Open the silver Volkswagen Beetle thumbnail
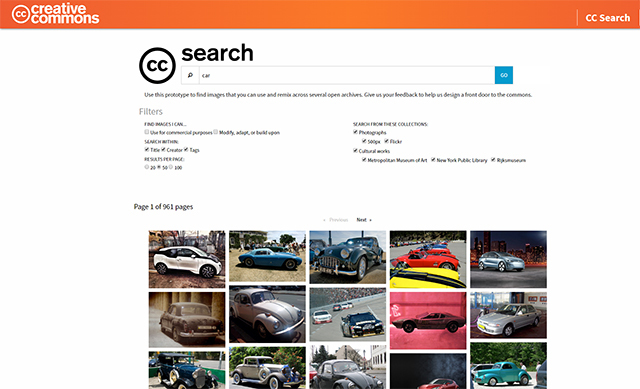The image size is (640, 389). coord(267,314)
